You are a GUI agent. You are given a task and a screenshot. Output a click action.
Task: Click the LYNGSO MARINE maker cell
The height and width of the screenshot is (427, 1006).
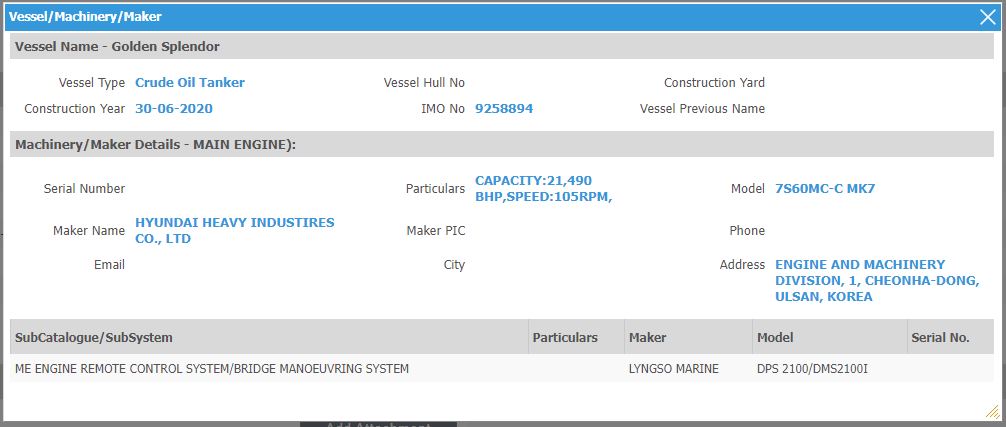click(x=674, y=369)
